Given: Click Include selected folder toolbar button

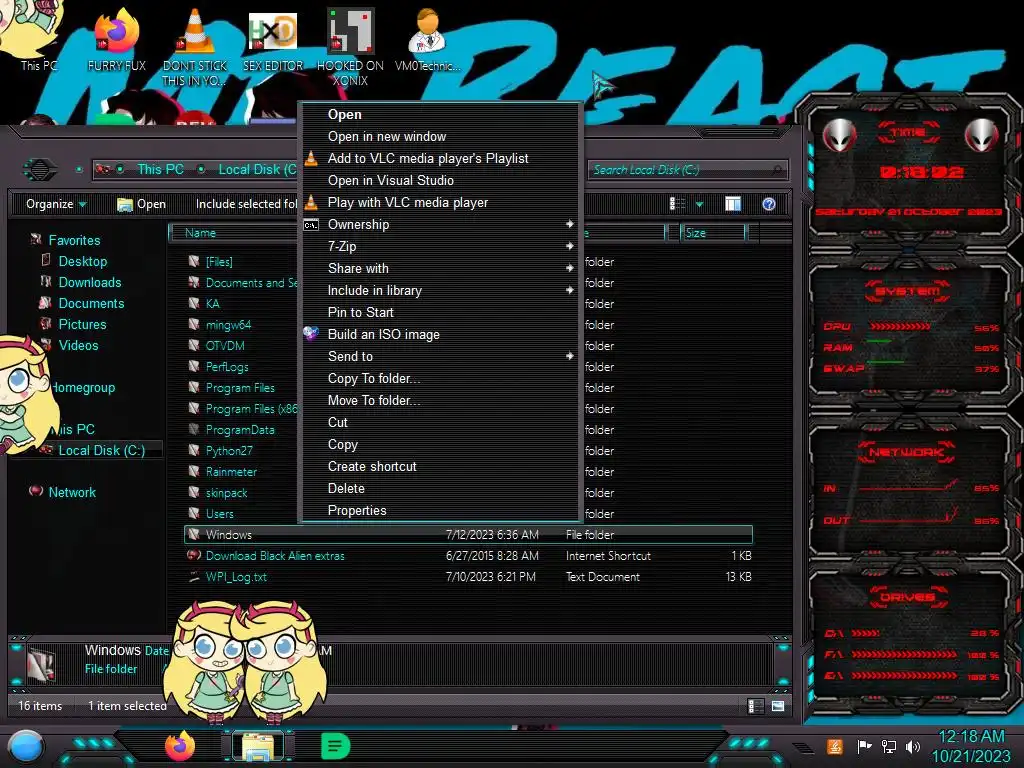Looking at the screenshot, I should (246, 204).
